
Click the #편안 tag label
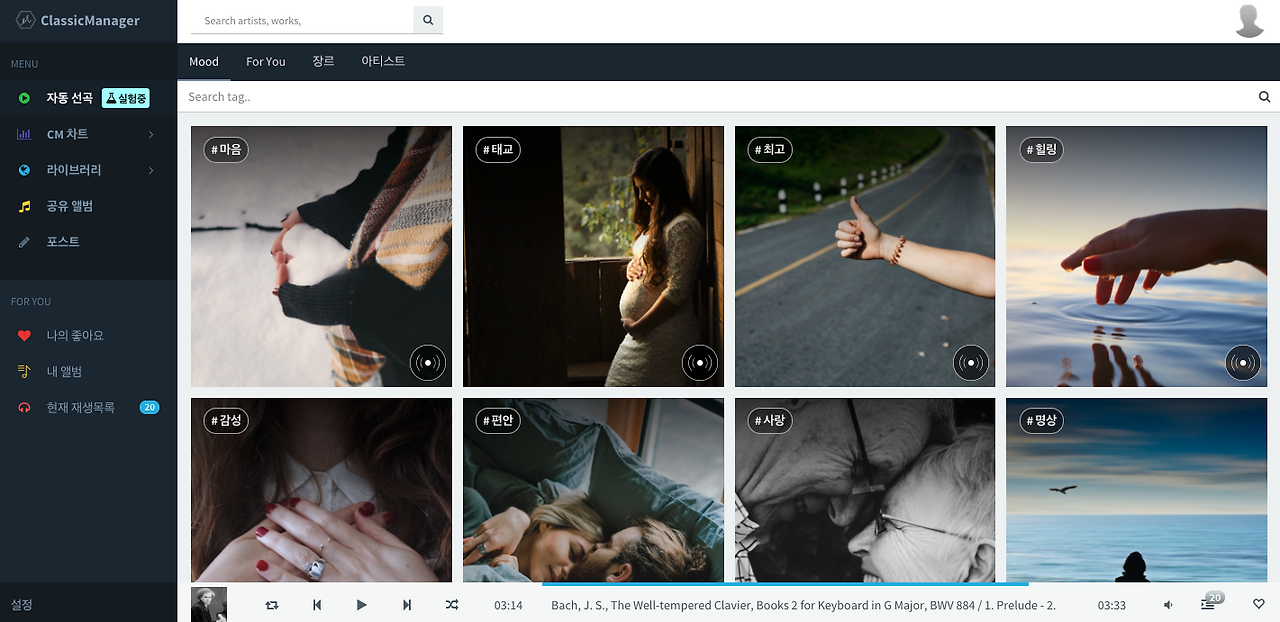click(x=499, y=421)
